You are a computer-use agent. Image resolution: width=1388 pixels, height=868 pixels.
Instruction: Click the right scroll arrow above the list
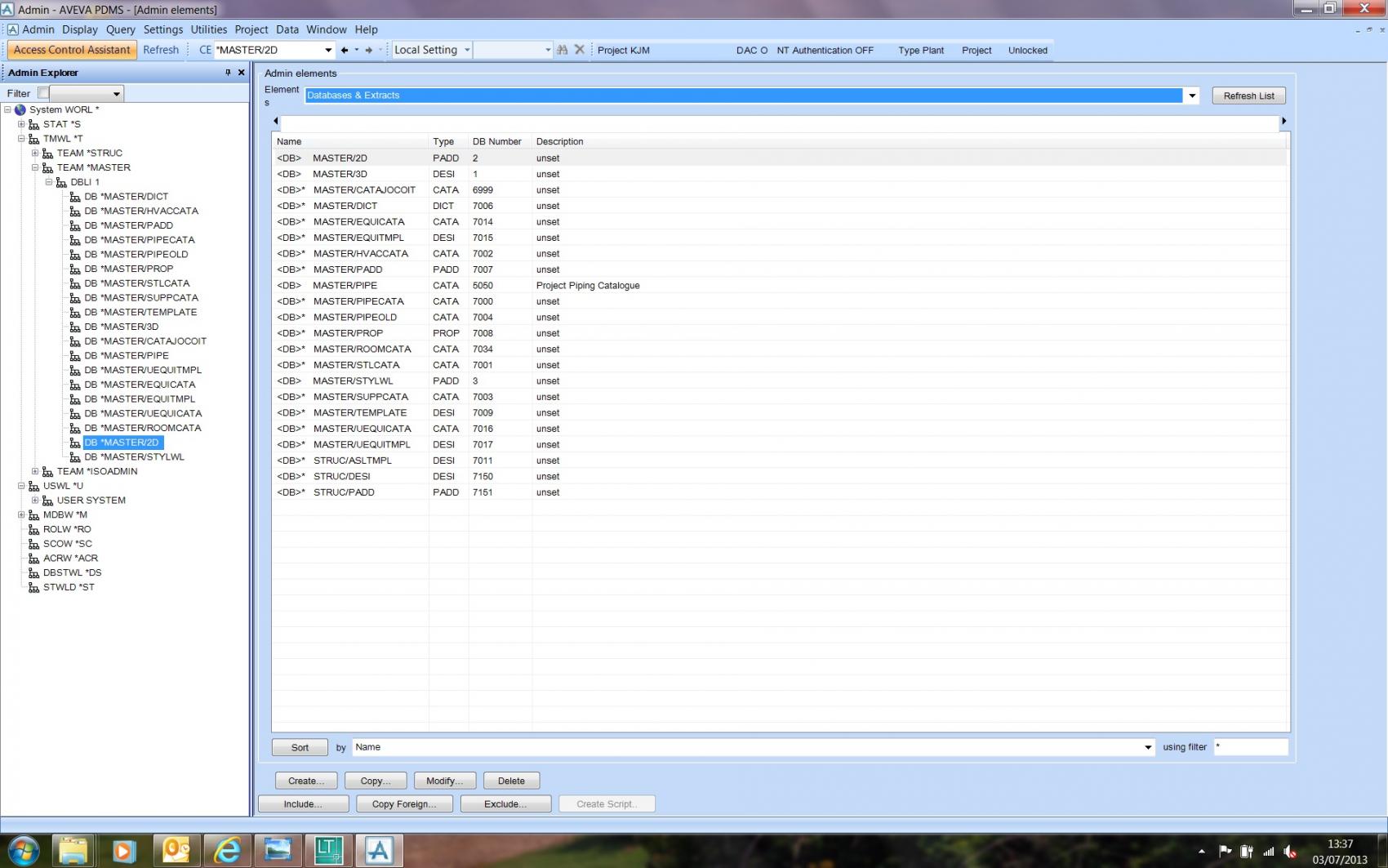coord(1283,121)
